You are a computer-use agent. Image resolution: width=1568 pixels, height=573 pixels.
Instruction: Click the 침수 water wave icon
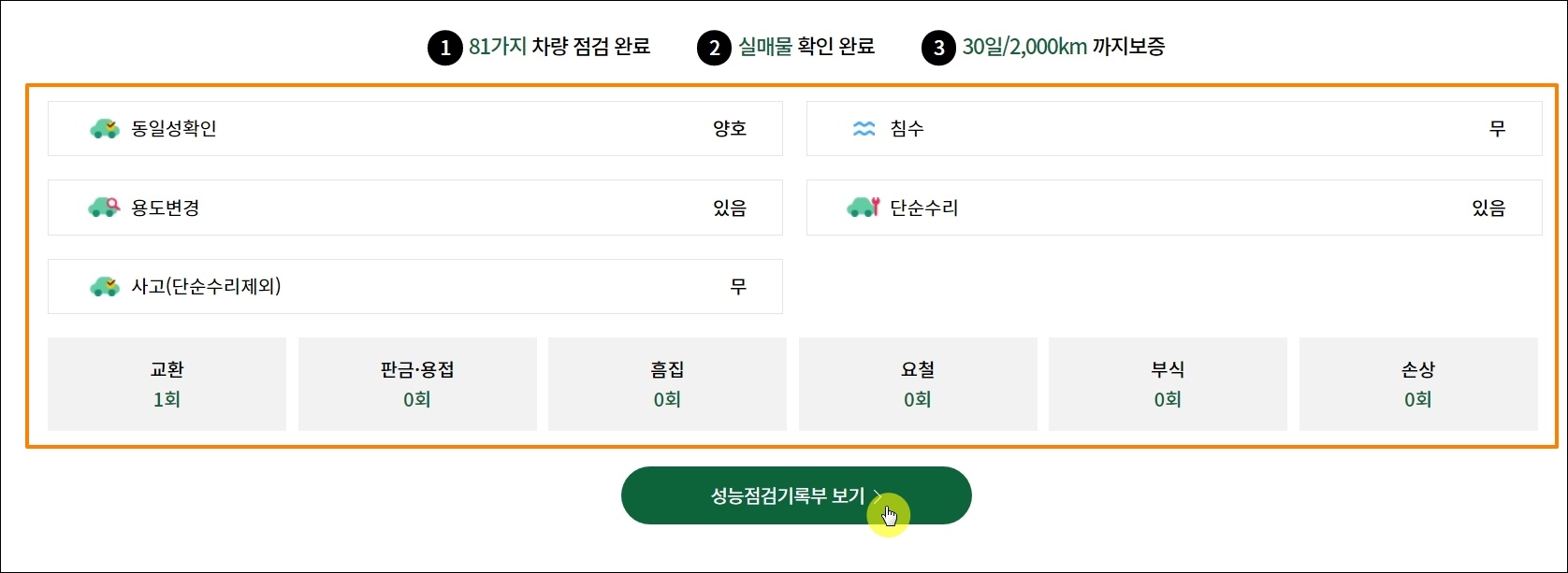864,129
